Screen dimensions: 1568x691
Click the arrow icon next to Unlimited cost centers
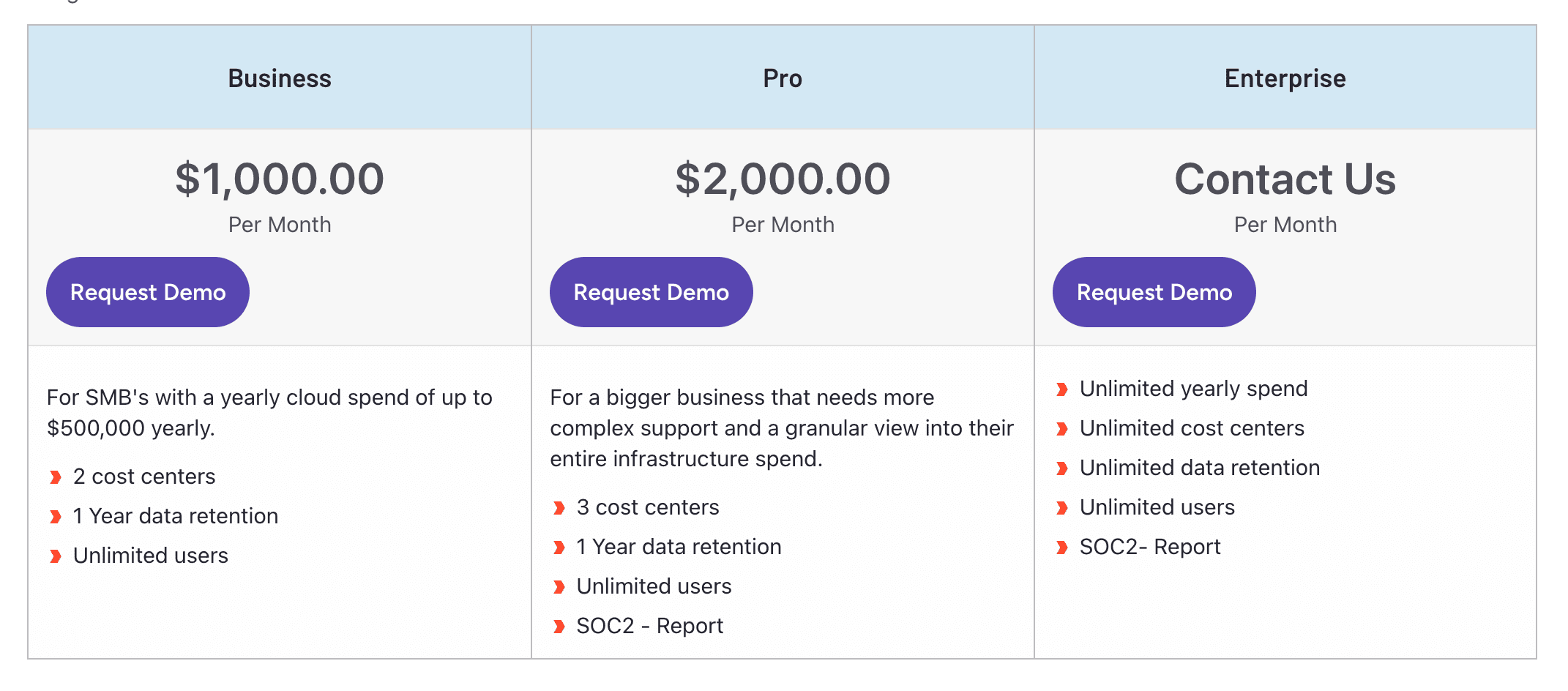(x=1061, y=429)
